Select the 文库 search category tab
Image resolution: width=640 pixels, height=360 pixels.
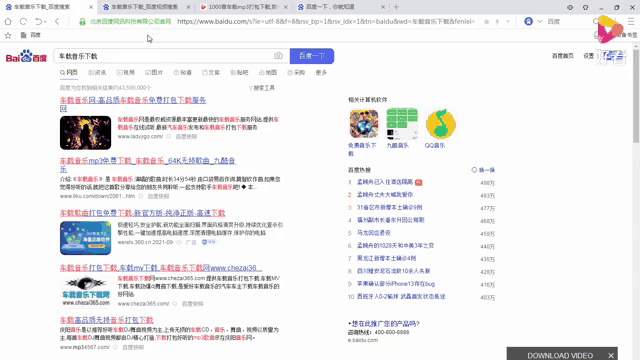[x=211, y=73]
